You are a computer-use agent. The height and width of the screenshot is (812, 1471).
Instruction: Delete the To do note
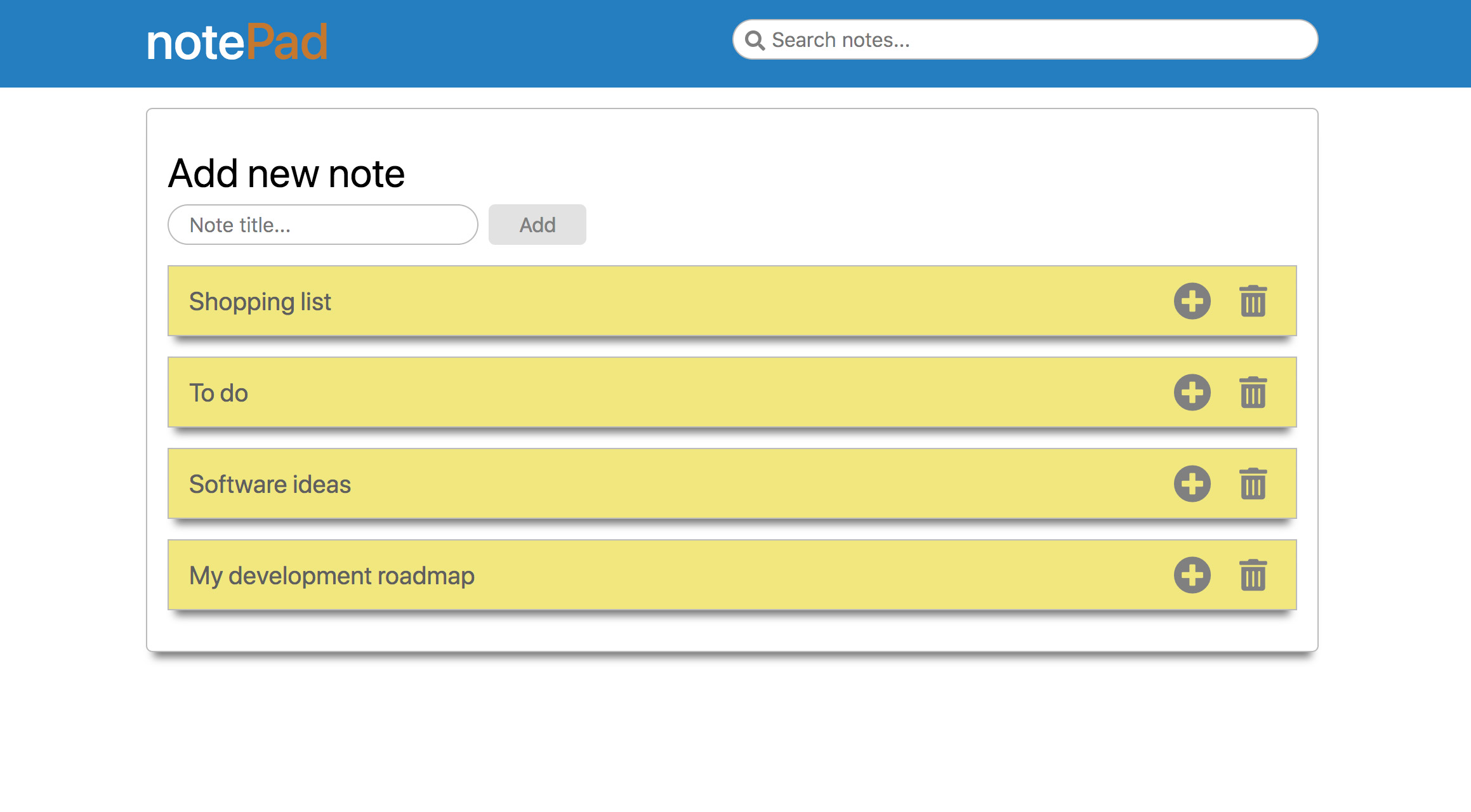pyautogui.click(x=1253, y=393)
